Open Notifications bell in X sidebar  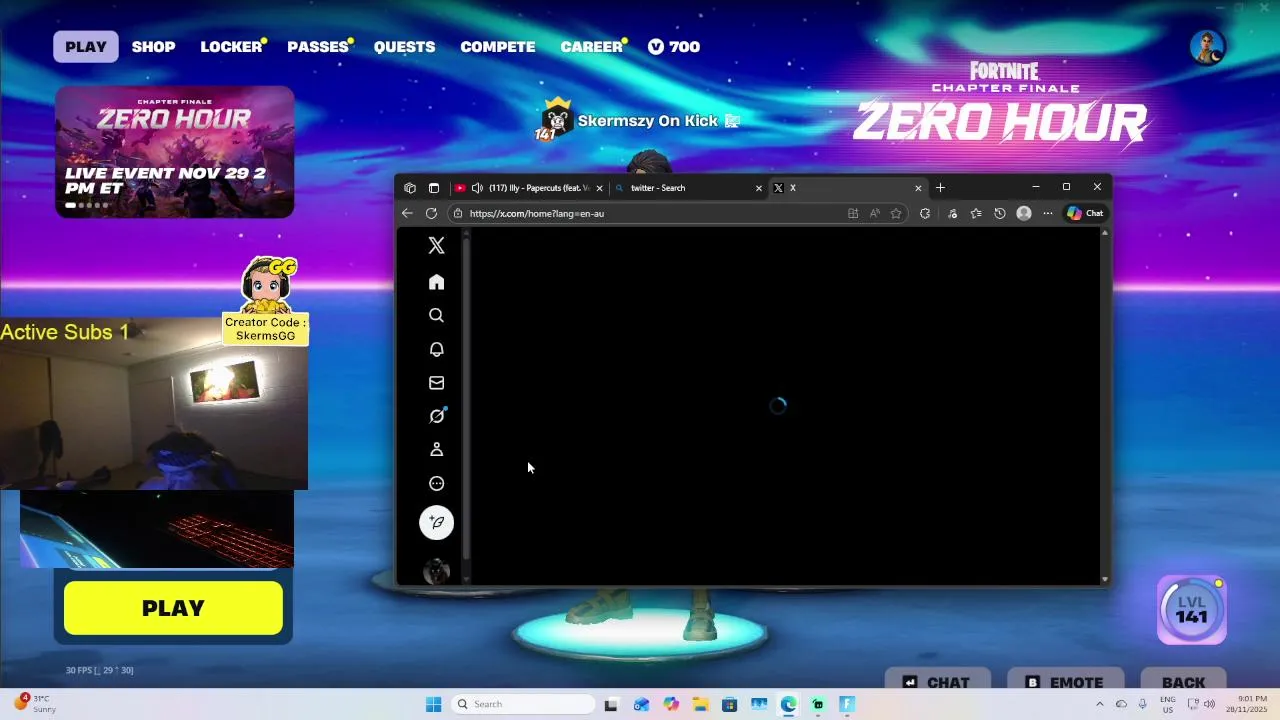[x=436, y=349]
